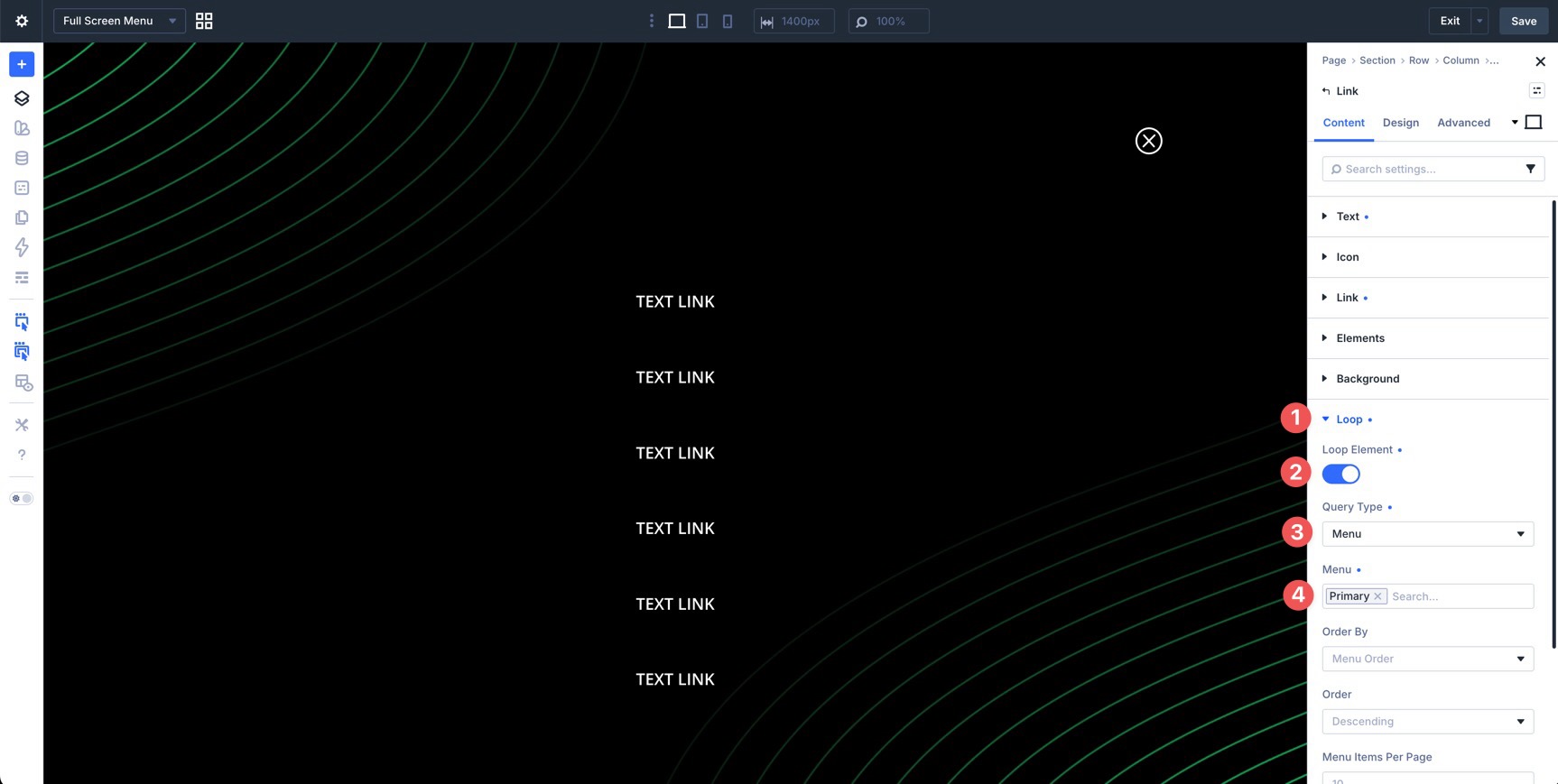Open the pages copy icon in sidebar

coord(22,217)
